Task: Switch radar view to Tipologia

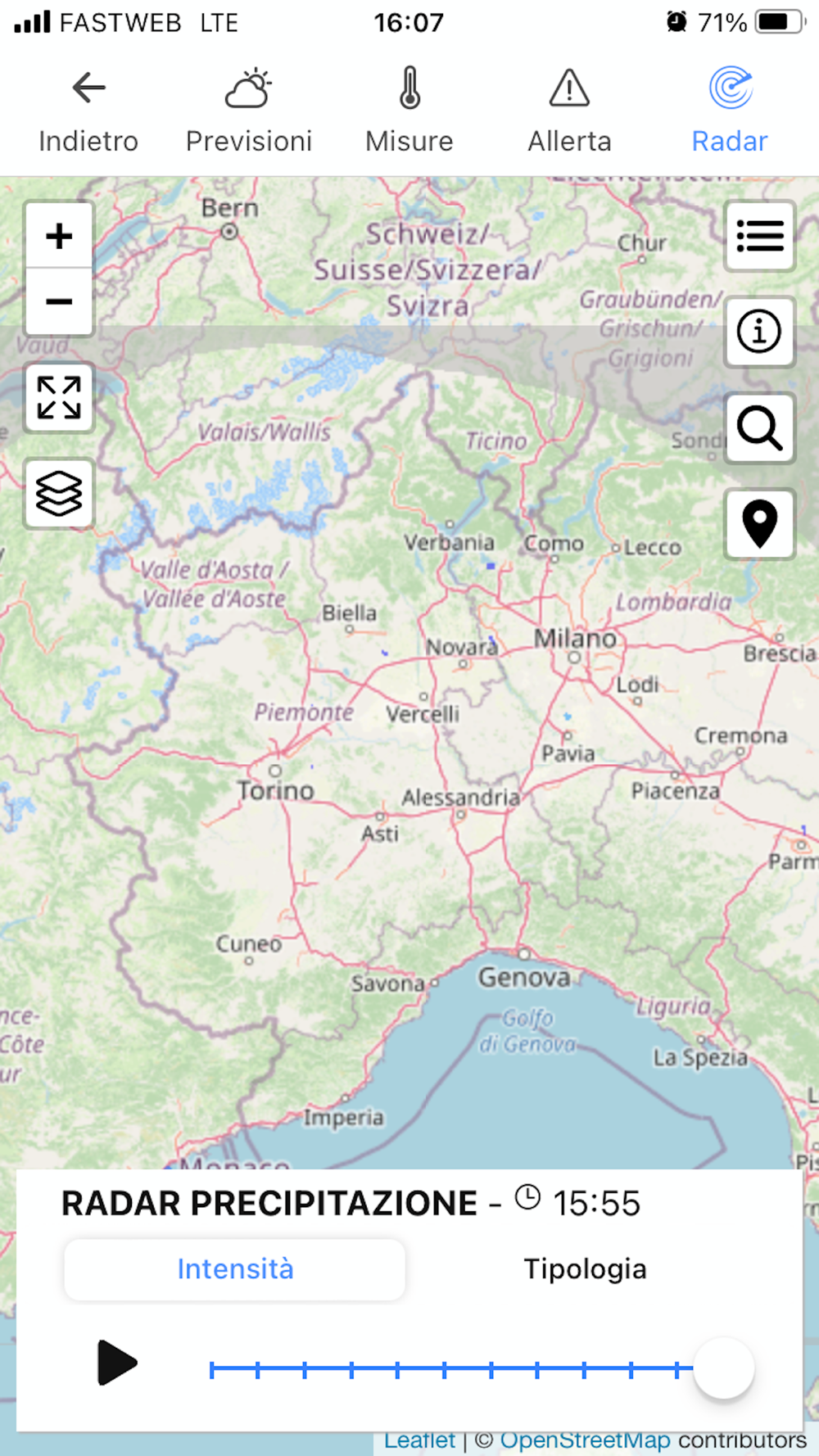Action: click(585, 1269)
